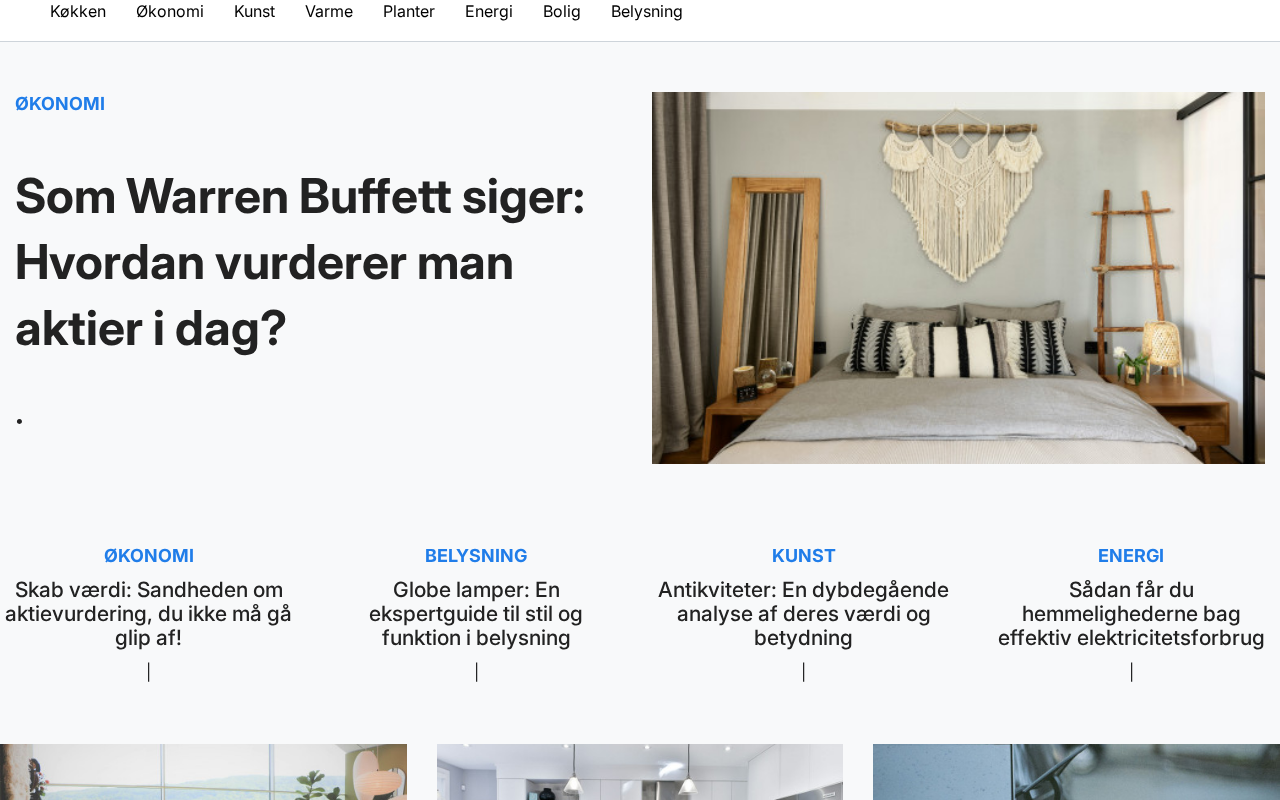Read the effektiv elektricitetsforbrug article
The width and height of the screenshot is (1280, 800).
pos(1131,614)
